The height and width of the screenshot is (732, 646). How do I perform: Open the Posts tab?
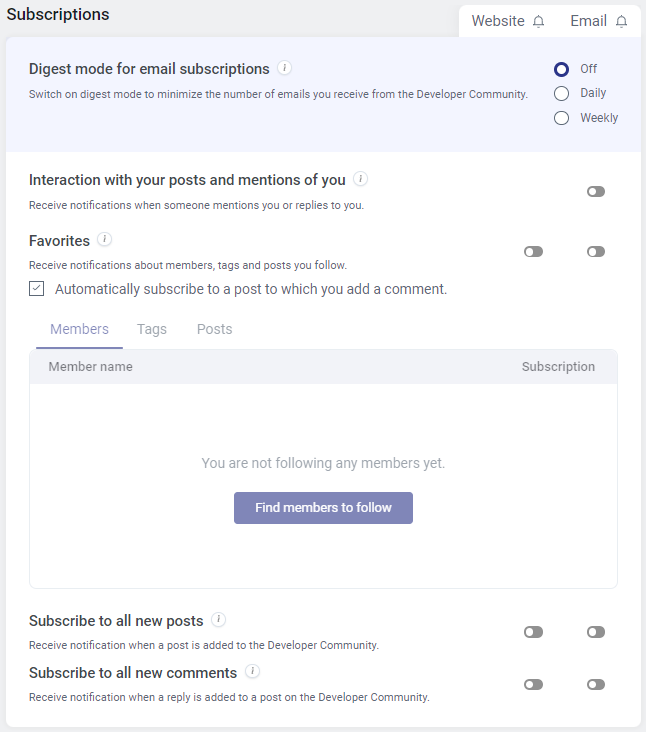click(x=214, y=329)
